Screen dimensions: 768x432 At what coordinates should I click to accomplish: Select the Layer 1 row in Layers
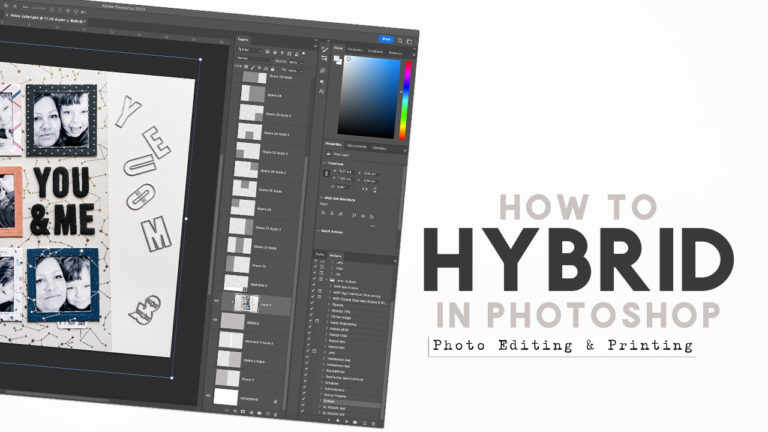pos(255,304)
